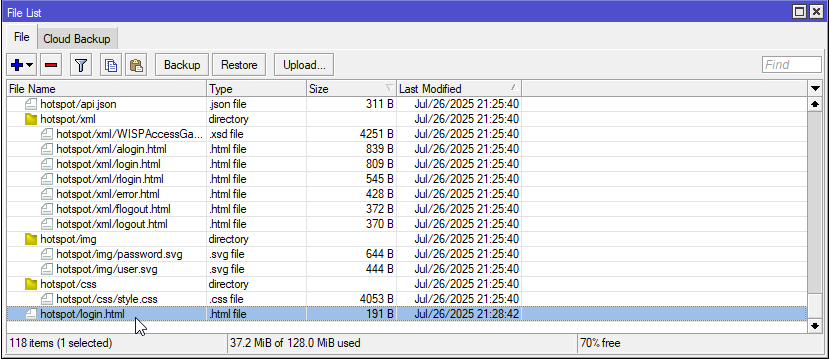
Task: Select hotspot/xml/alogin.html file name
Action: tap(112, 149)
